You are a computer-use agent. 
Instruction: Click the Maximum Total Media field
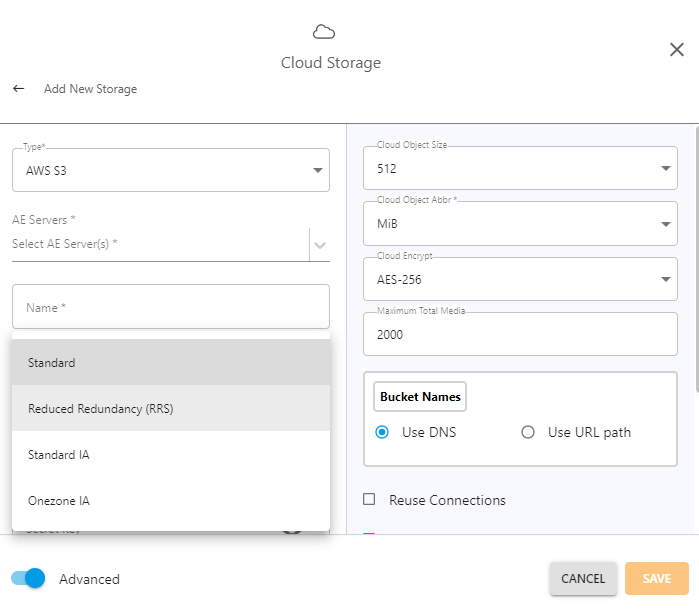point(520,335)
